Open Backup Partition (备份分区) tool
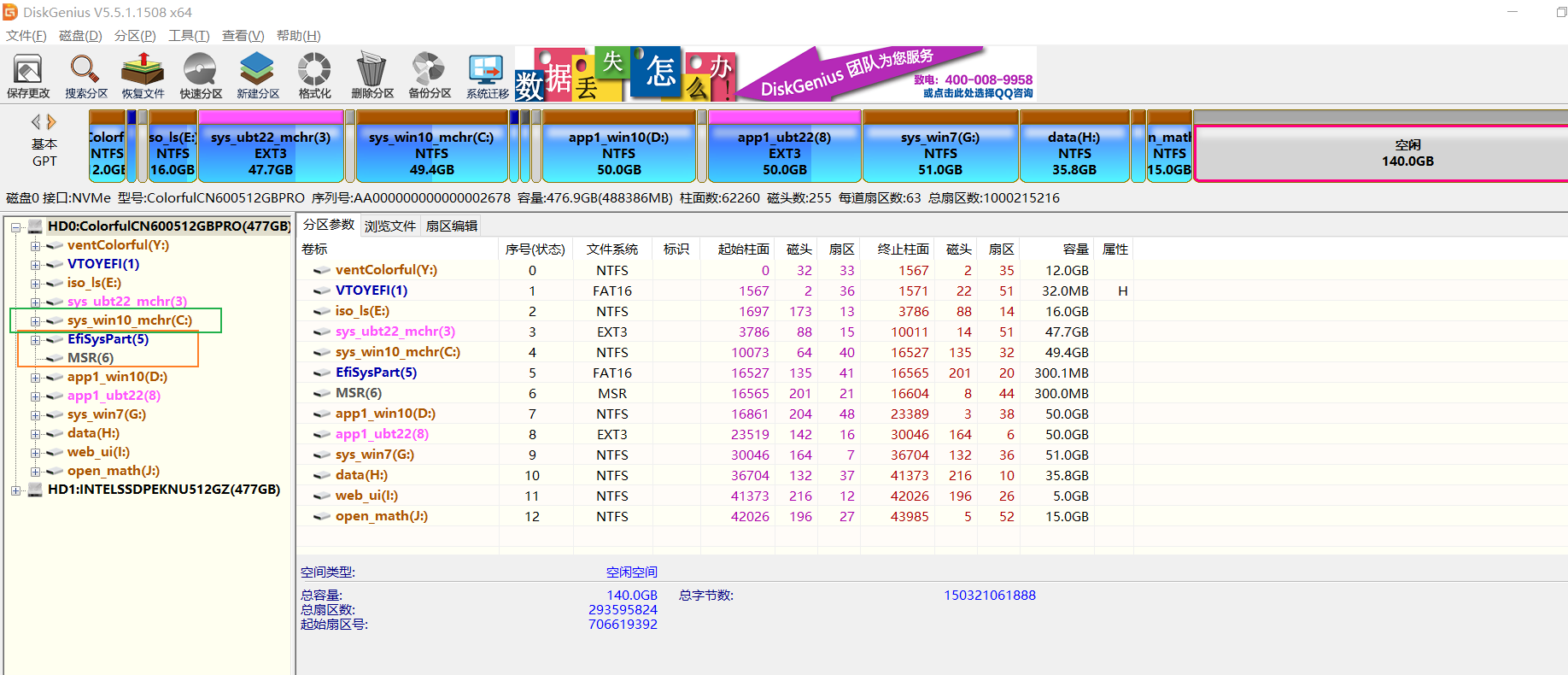The image size is (1568, 675). 430,75
